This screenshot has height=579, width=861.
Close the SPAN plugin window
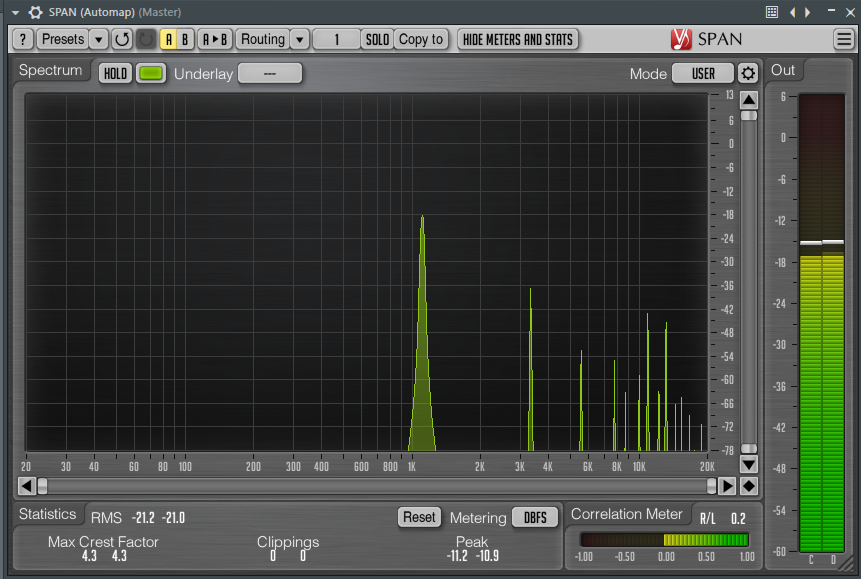pos(850,12)
